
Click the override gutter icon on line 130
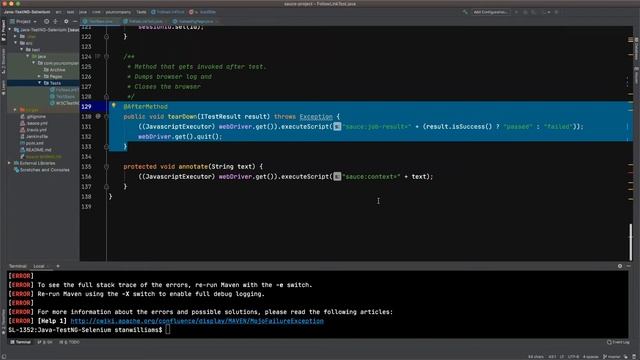coord(98,116)
